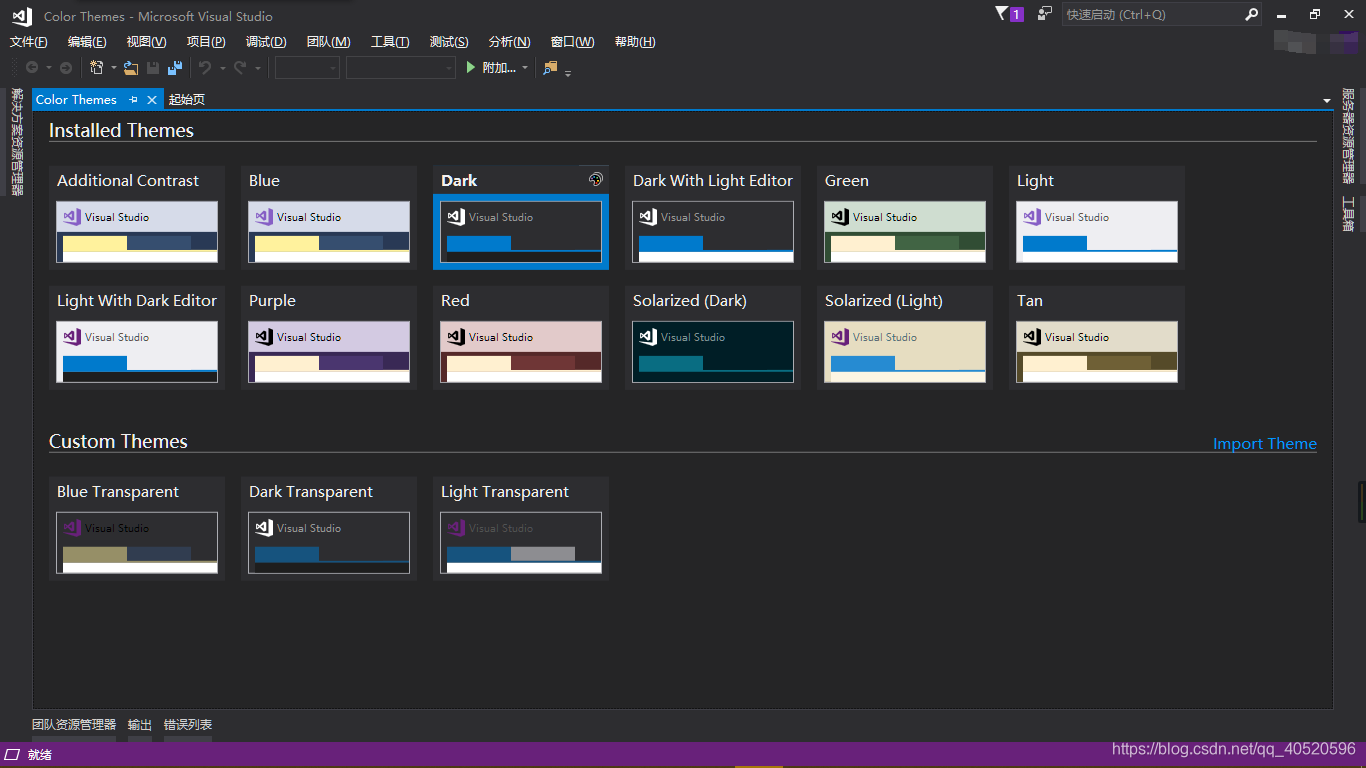Open the 调试(D) menu
This screenshot has width=1366, height=768.
(x=266, y=42)
